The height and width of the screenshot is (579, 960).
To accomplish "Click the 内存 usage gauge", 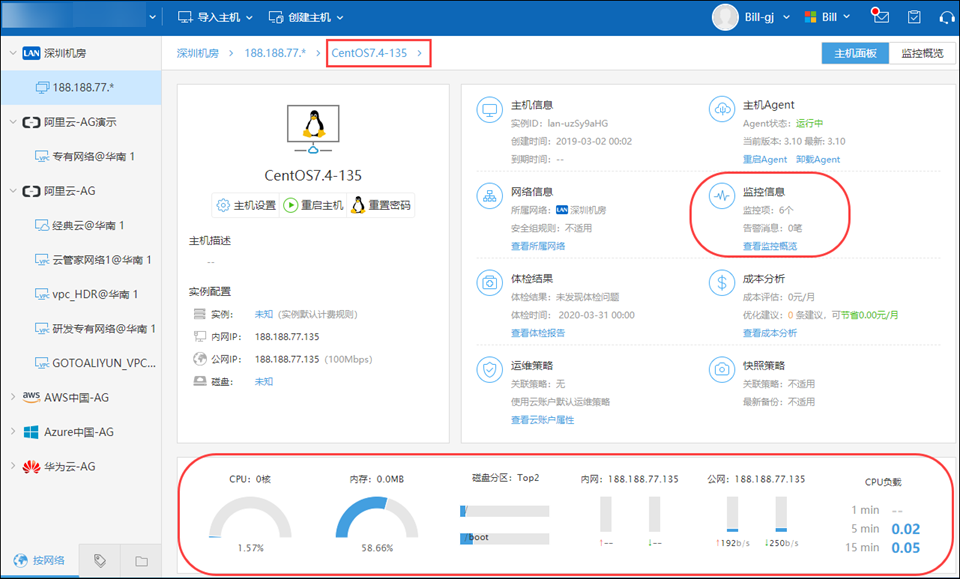I will [x=377, y=520].
